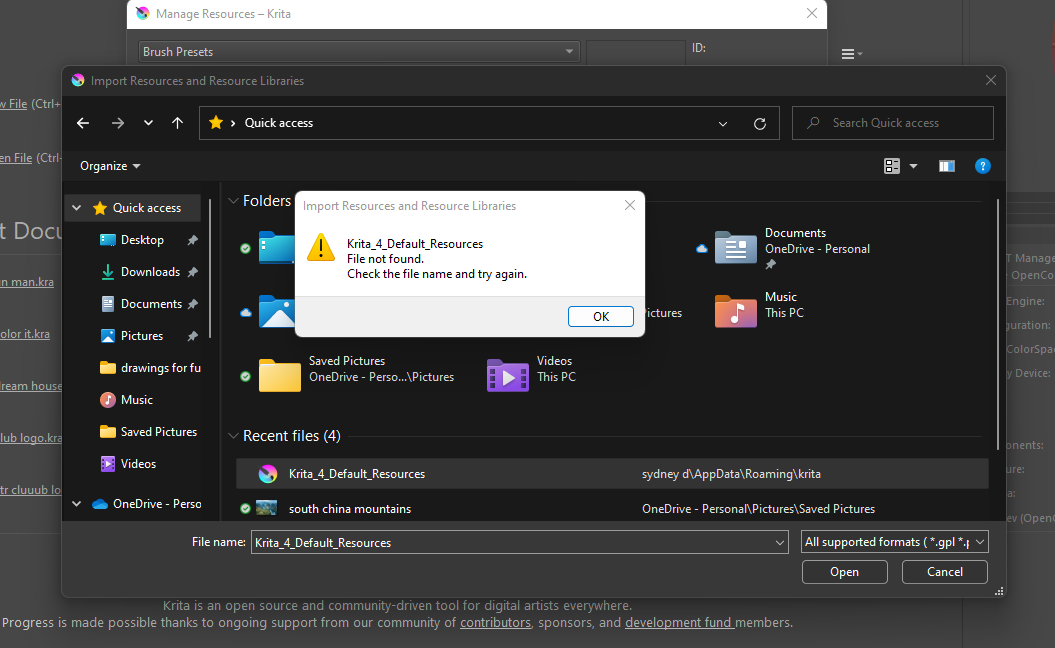Select the Saved Pictures folder thumbnail
The height and width of the screenshot is (648, 1055).
coord(279,375)
